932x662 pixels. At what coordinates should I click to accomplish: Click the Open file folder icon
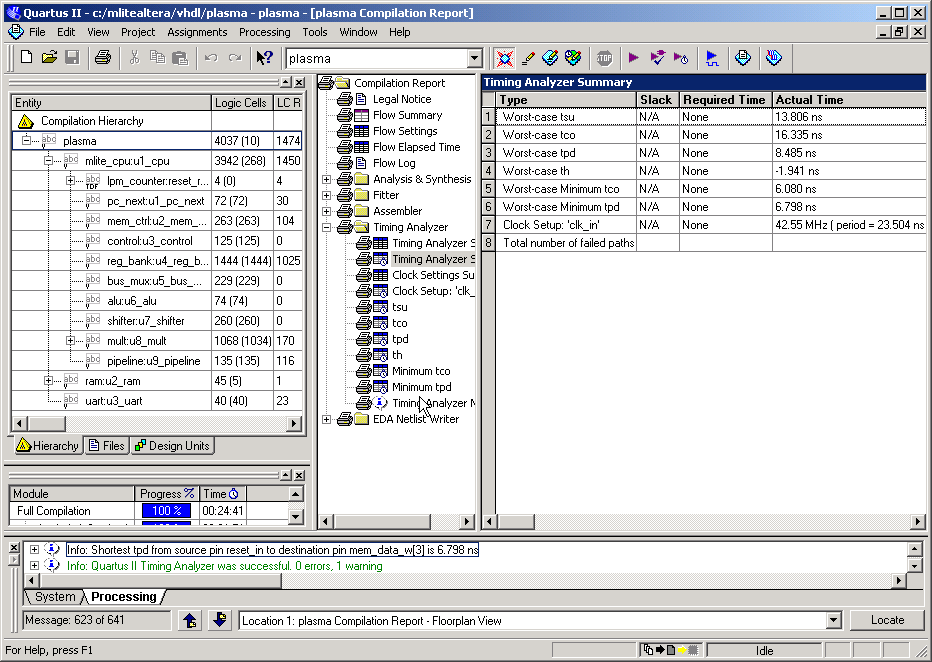49,58
